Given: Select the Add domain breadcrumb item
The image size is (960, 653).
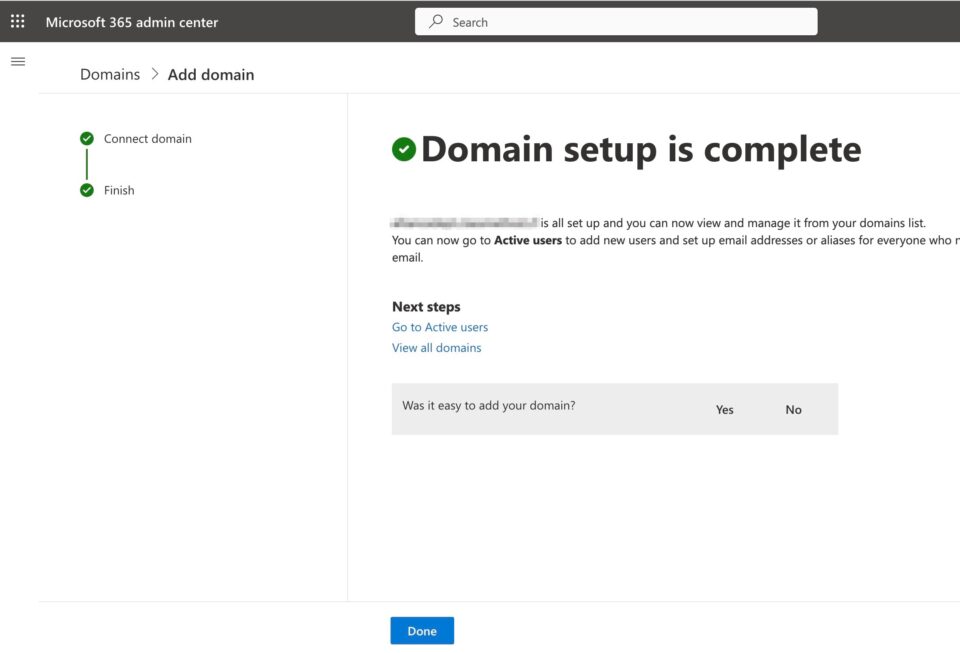Looking at the screenshot, I should [210, 74].
